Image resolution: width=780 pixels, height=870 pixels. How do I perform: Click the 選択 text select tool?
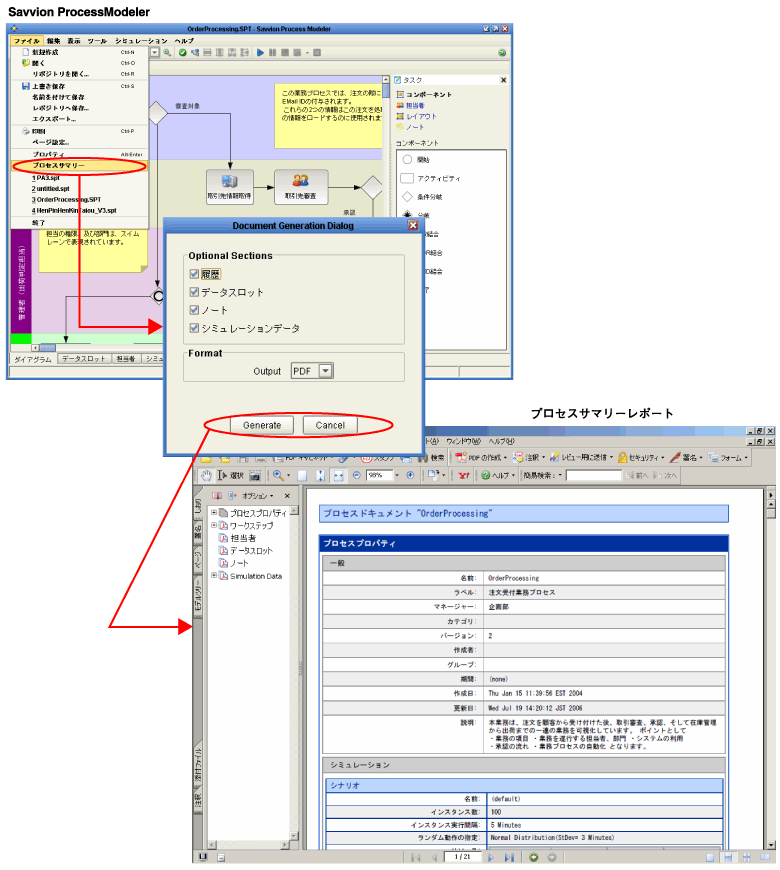230,476
